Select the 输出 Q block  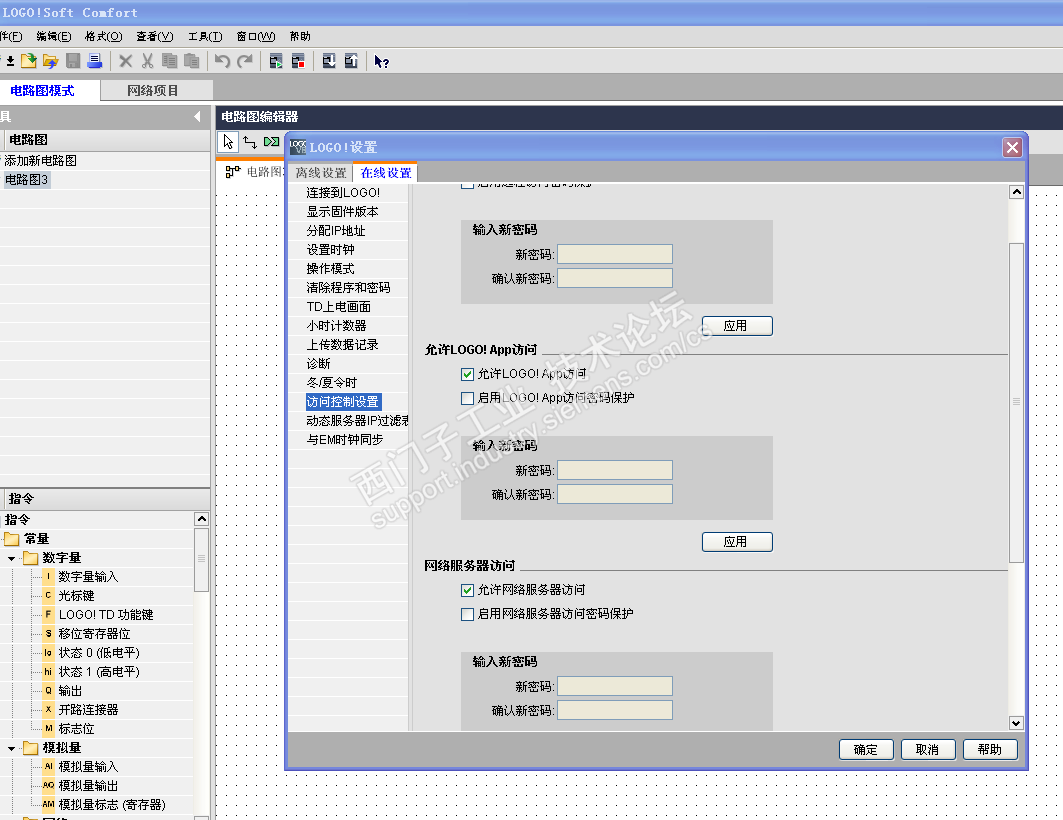click(x=70, y=691)
